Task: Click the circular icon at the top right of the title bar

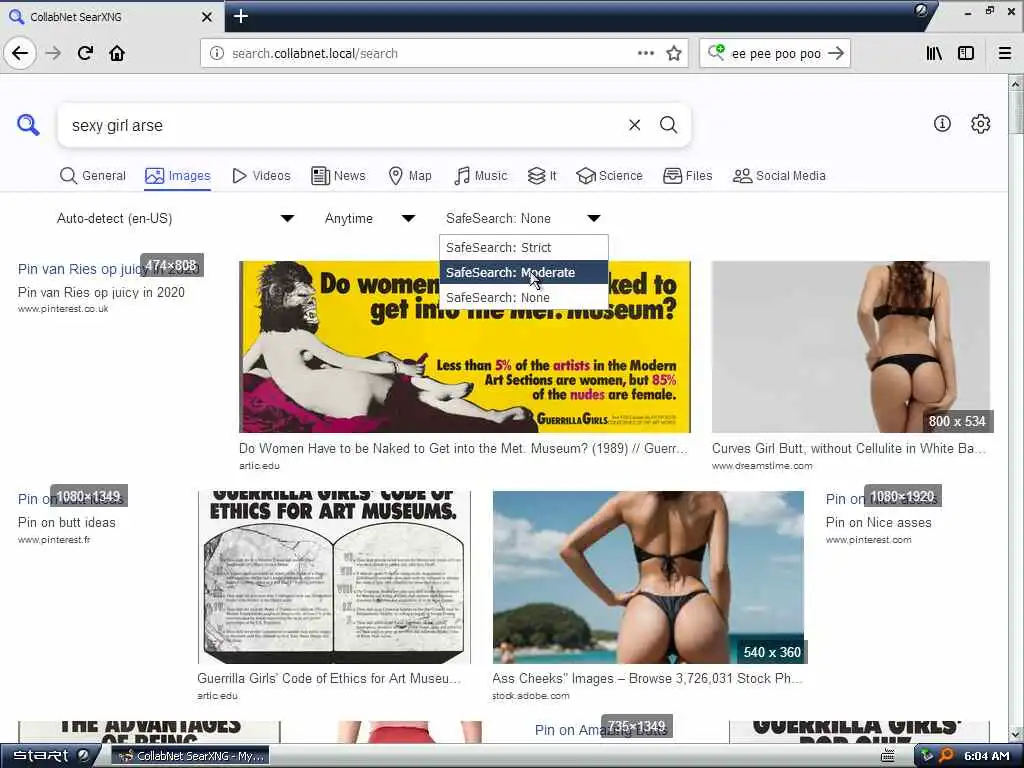Action: [x=921, y=10]
